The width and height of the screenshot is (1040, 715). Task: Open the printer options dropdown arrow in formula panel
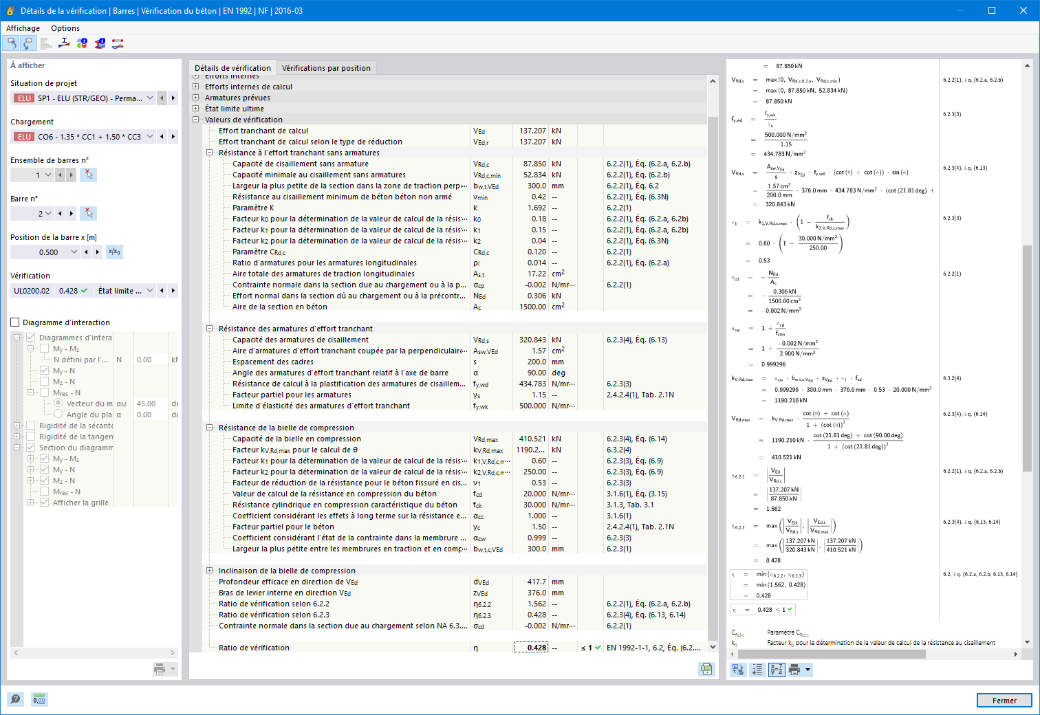808,670
